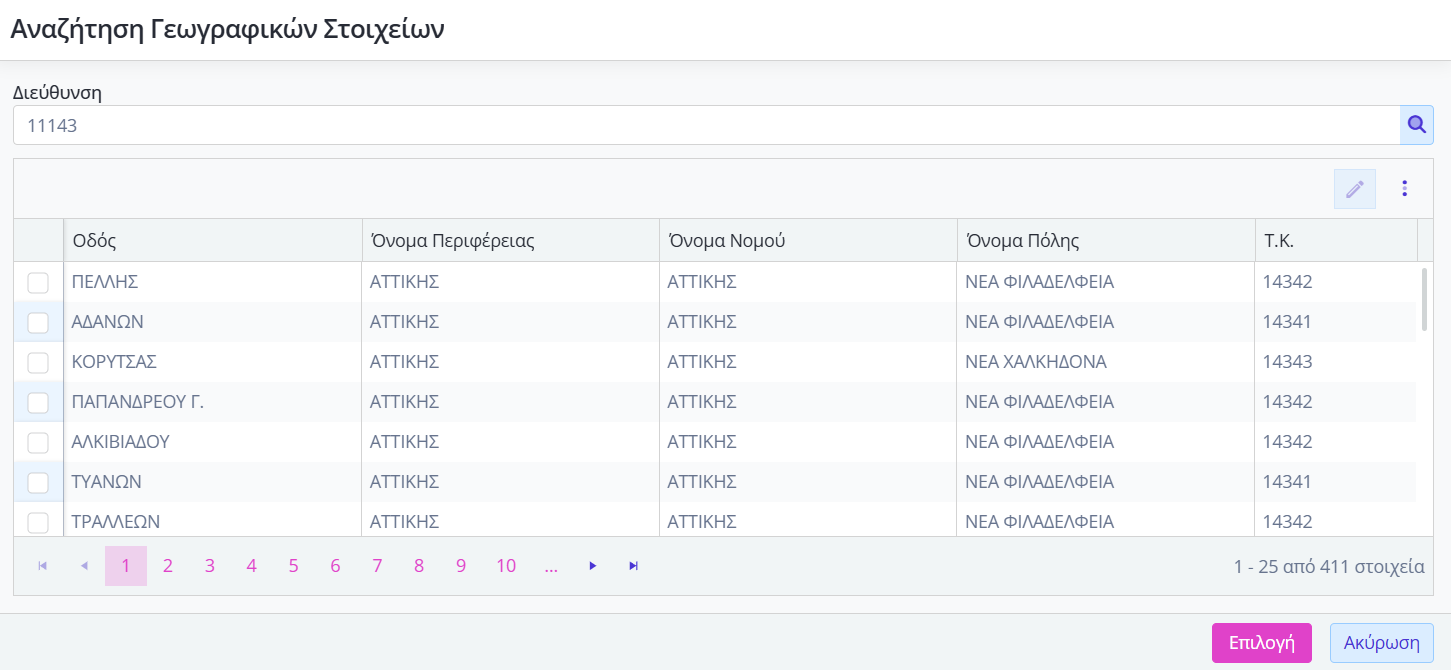1451x670 pixels.
Task: Click the pencil edit icon
Action: coord(1354,189)
